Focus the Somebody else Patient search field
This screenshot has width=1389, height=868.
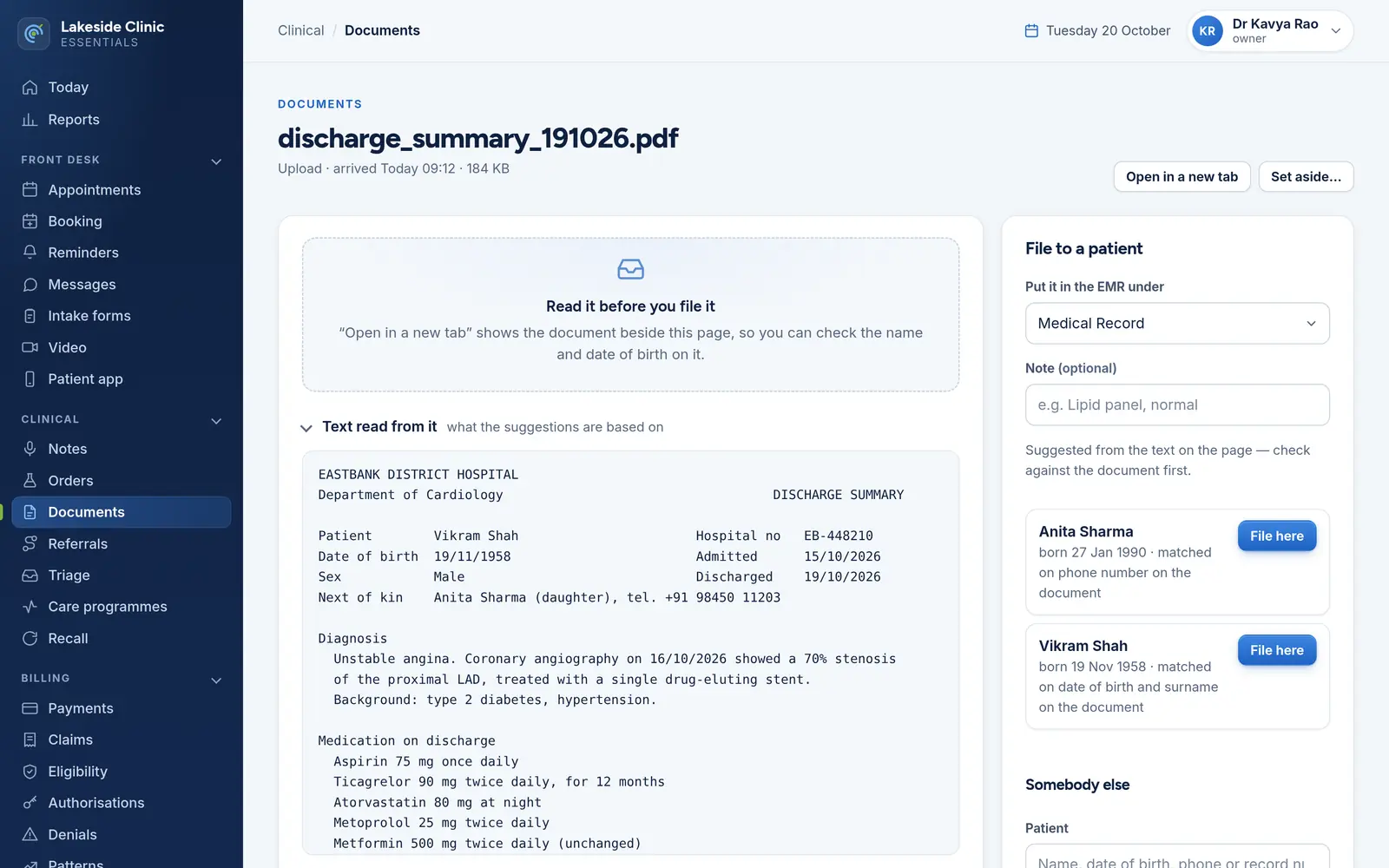pyautogui.click(x=1177, y=856)
